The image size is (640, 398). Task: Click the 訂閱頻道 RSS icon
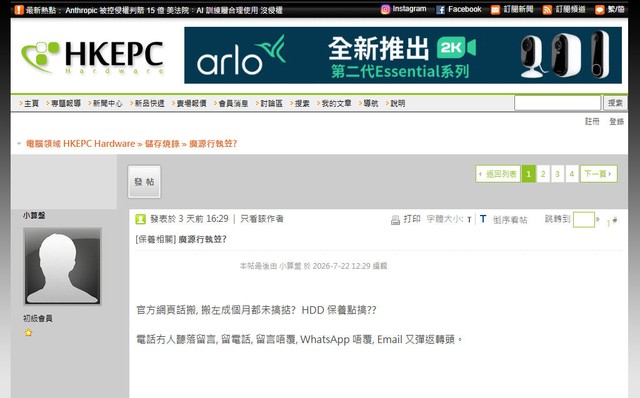(x=547, y=10)
